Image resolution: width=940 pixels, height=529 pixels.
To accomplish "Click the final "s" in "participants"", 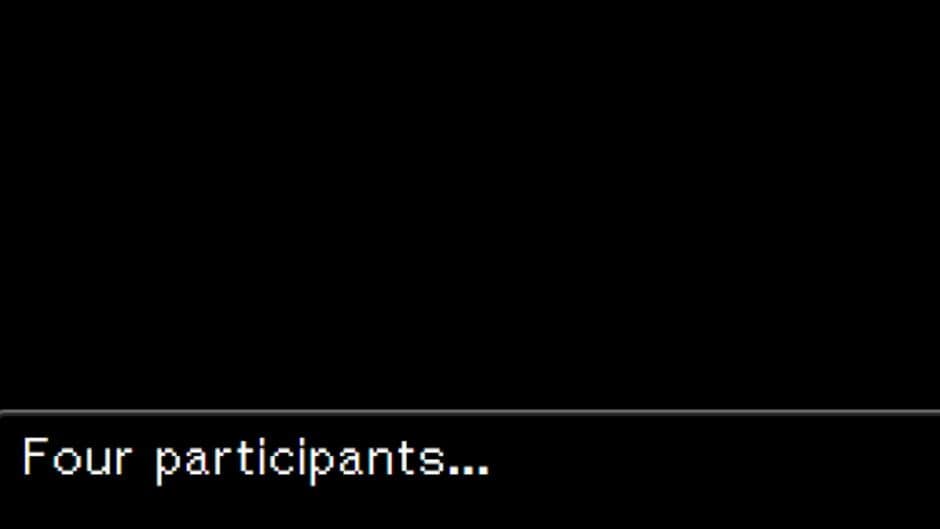I will coord(433,462).
